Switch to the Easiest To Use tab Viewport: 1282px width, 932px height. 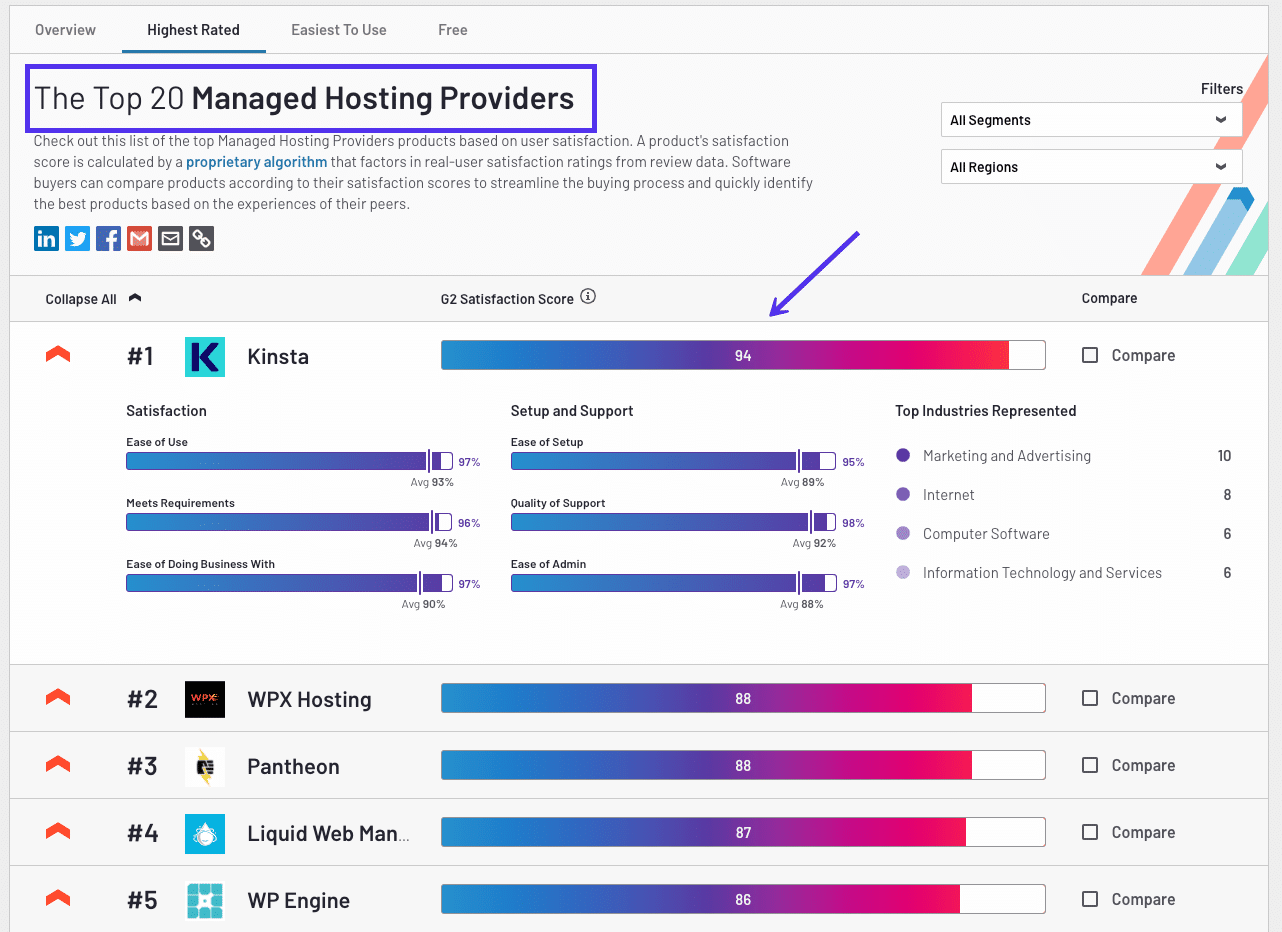pos(338,30)
